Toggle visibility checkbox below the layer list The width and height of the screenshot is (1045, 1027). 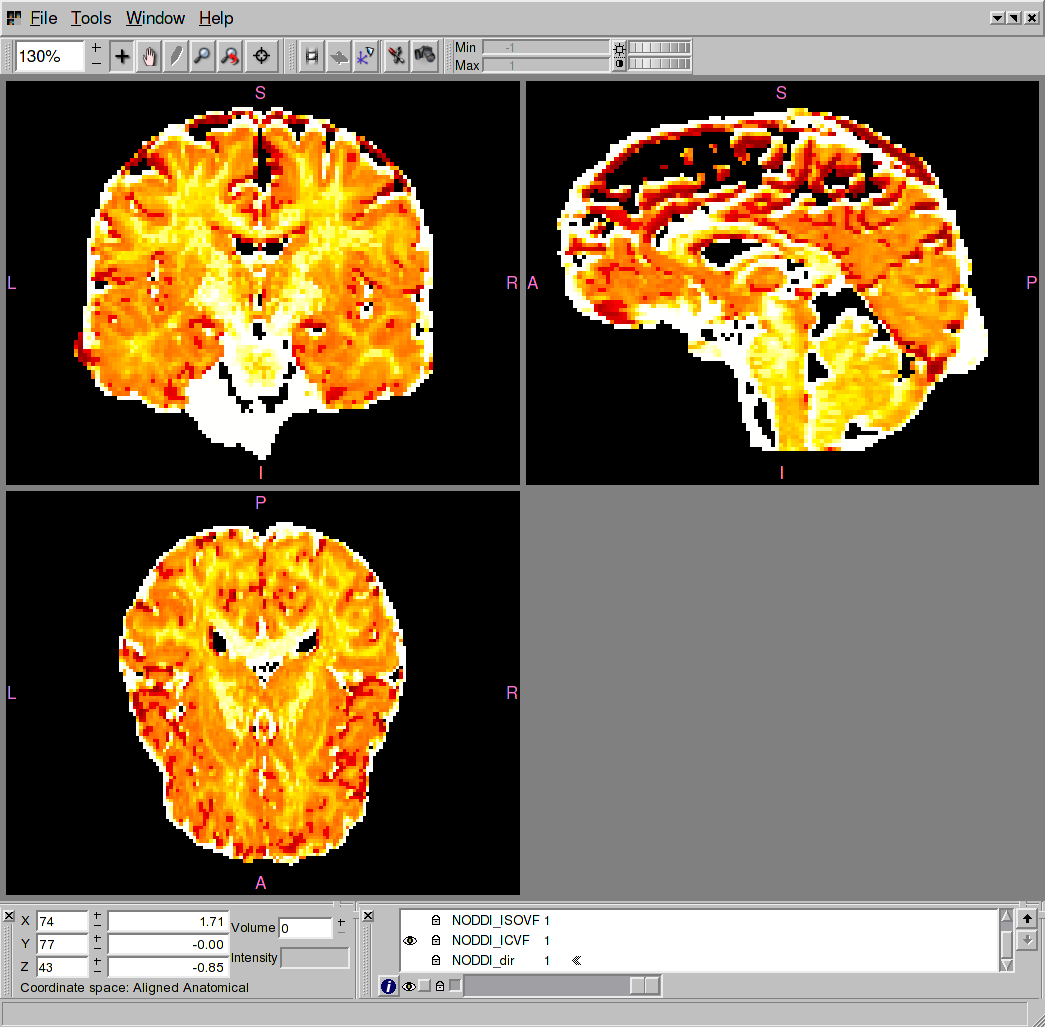[424, 987]
